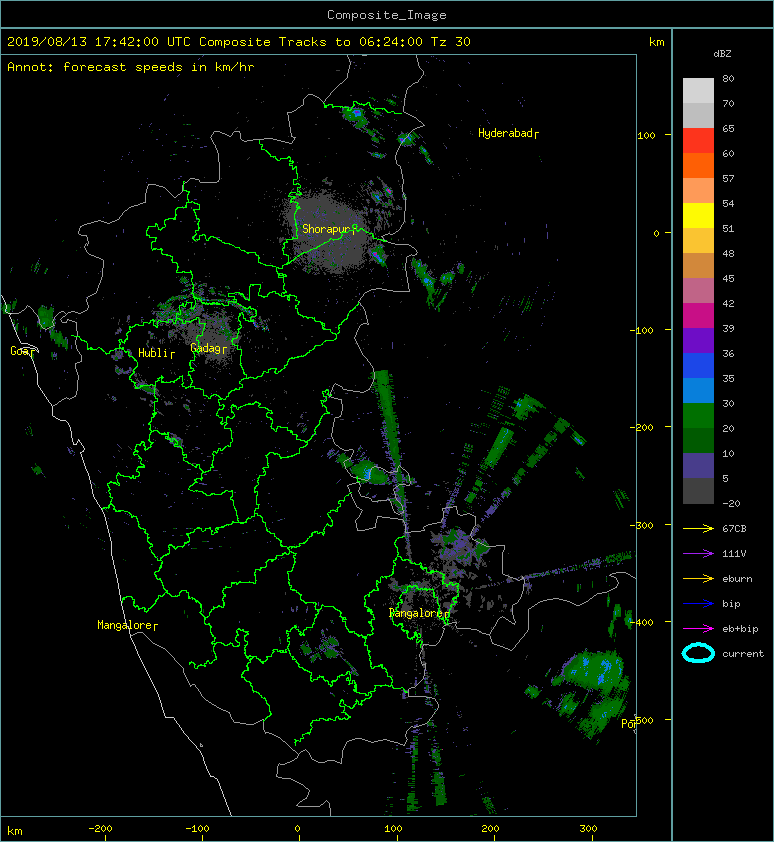Screen dimensions: 774x842
Task: Click the Hyderabad city label
Action: pos(508,133)
